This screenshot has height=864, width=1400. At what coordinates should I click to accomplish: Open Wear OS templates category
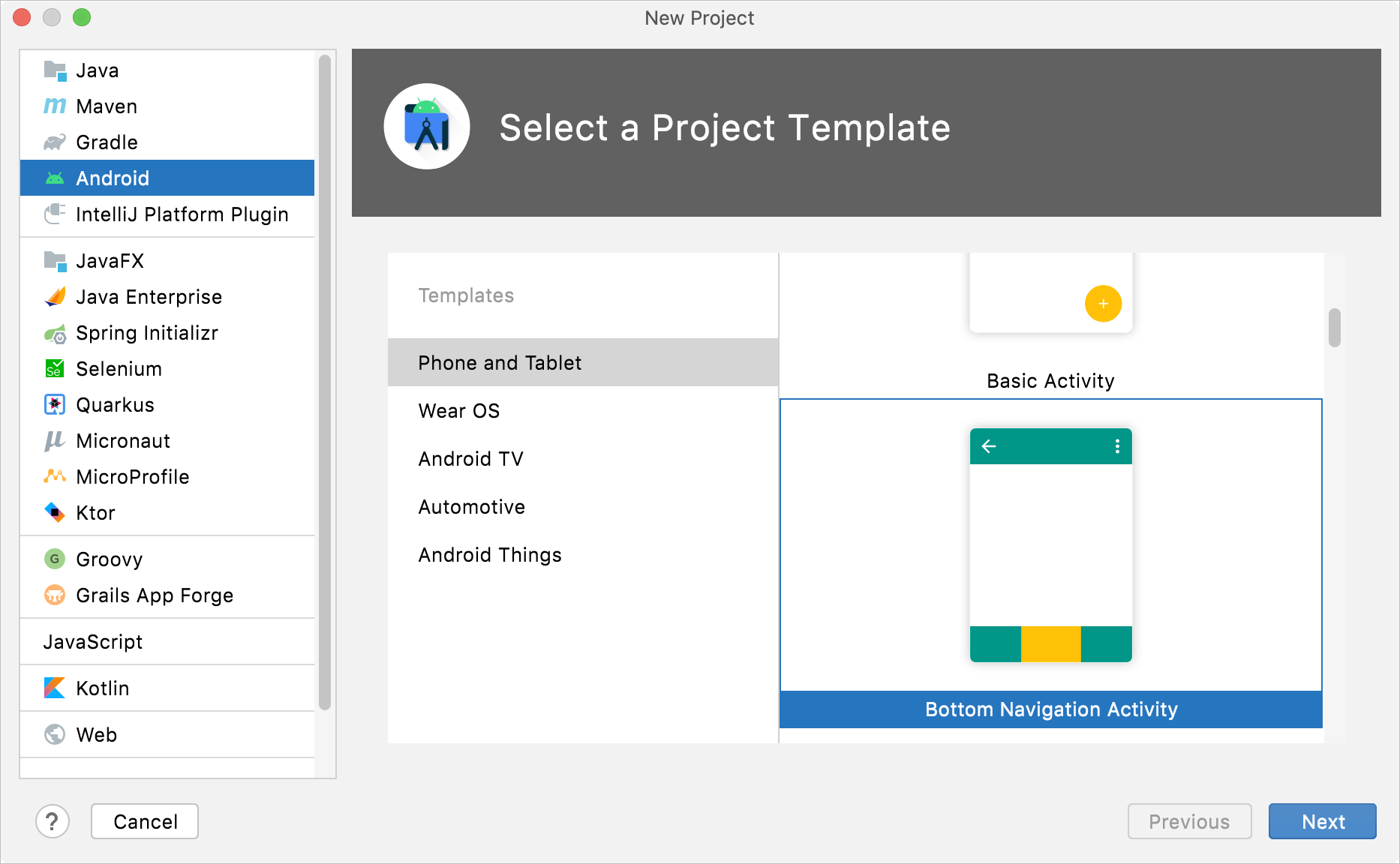click(583, 411)
